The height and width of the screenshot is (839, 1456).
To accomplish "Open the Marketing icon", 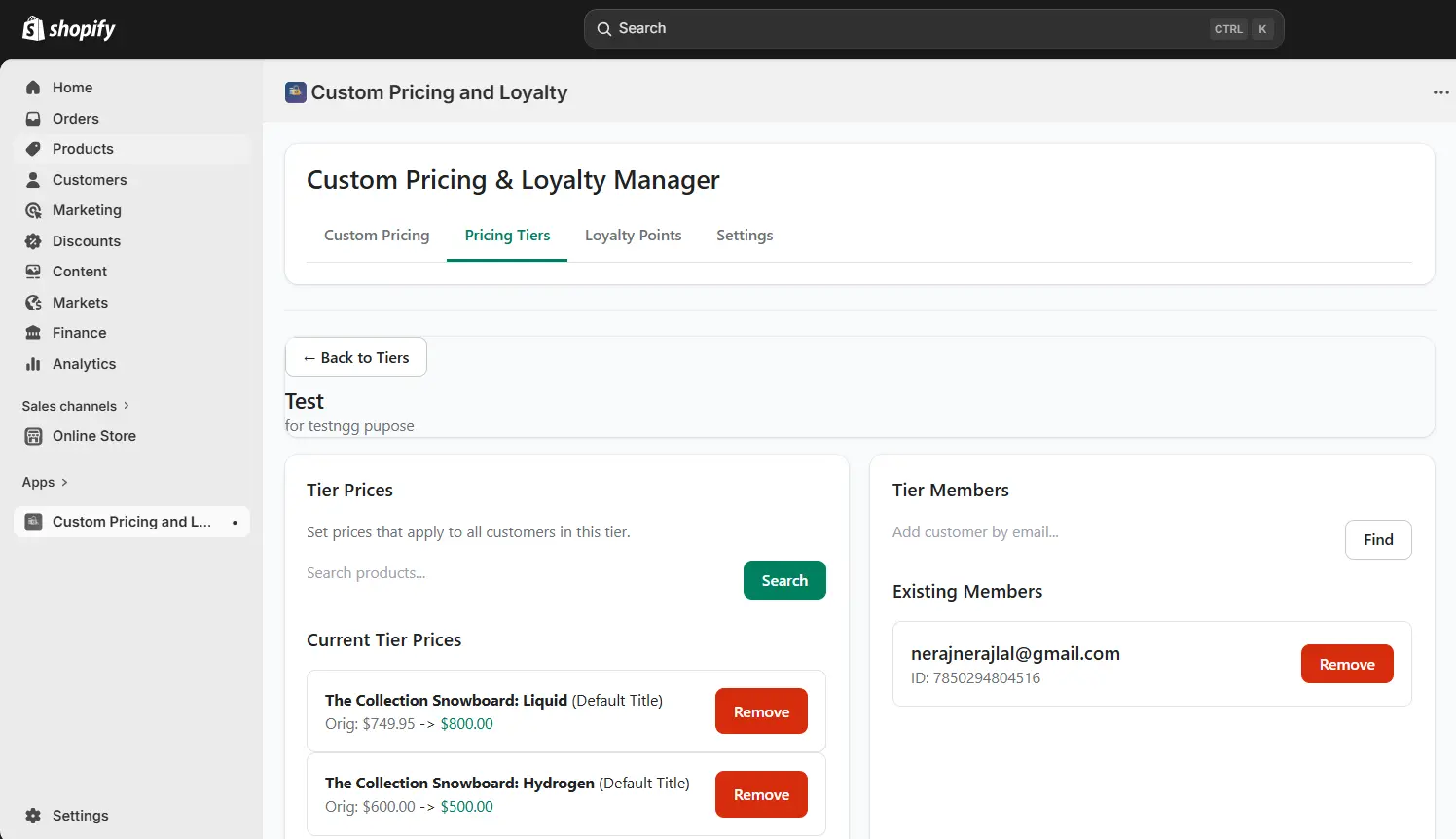I will pyautogui.click(x=34, y=210).
